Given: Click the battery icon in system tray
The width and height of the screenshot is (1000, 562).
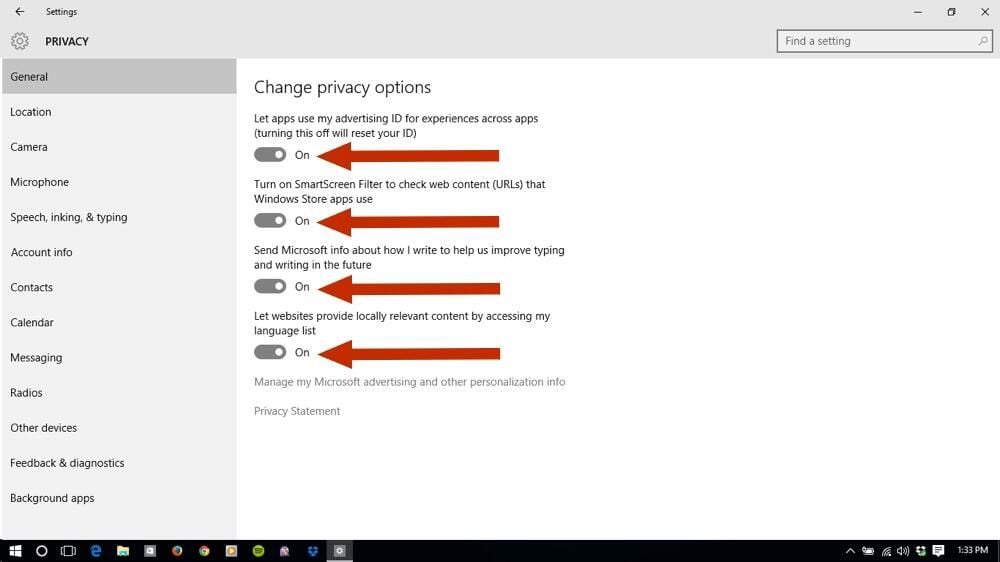Looking at the screenshot, I should (868, 551).
